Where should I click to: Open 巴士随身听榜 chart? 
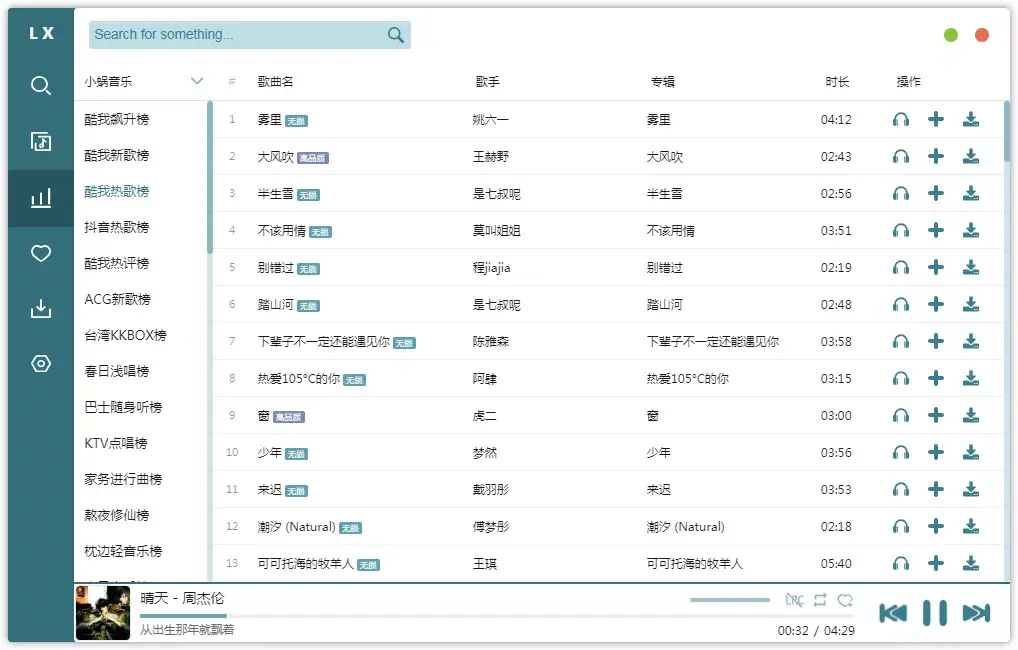(x=123, y=407)
